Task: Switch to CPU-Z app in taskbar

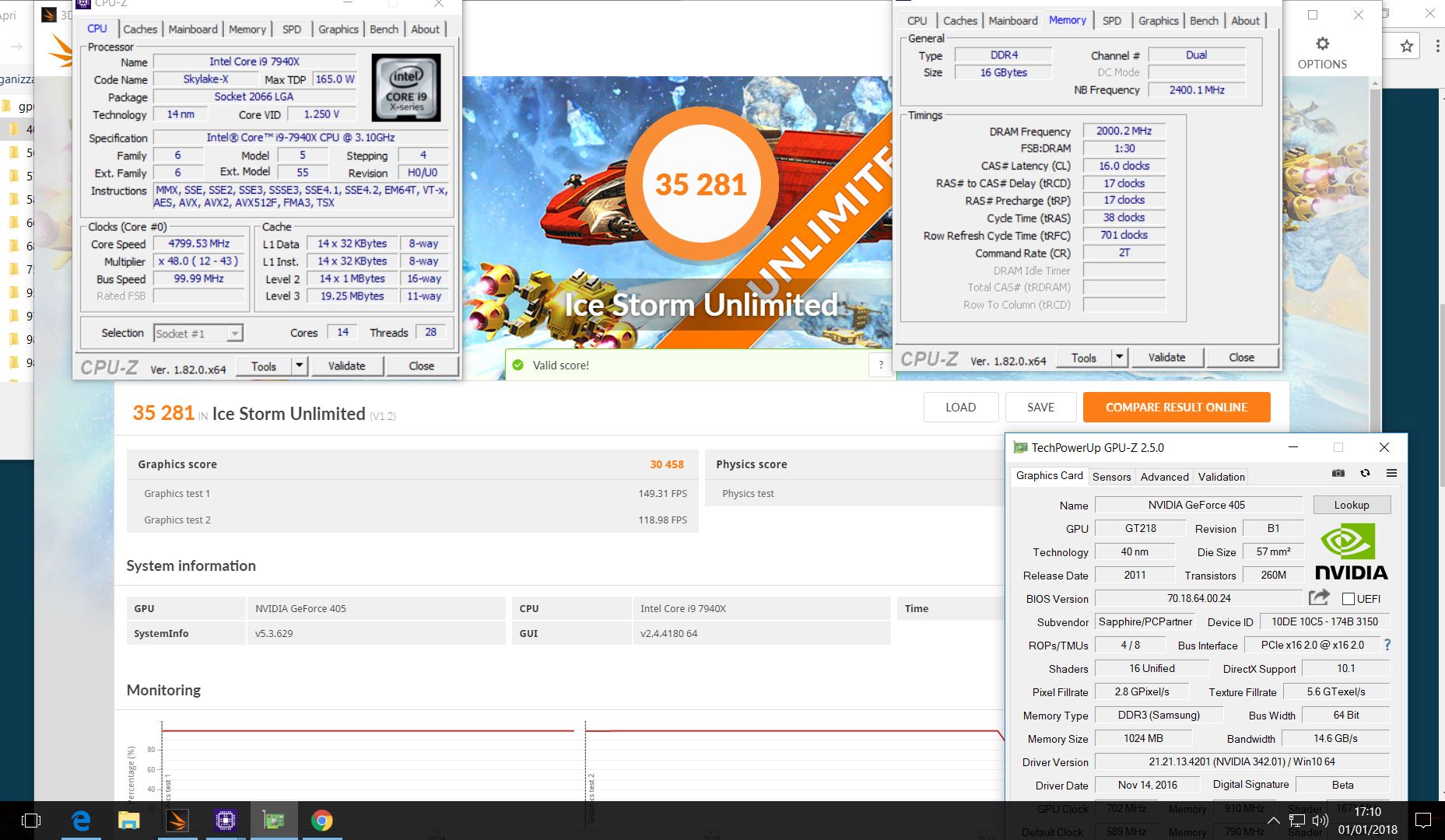Action: pyautogui.click(x=226, y=821)
